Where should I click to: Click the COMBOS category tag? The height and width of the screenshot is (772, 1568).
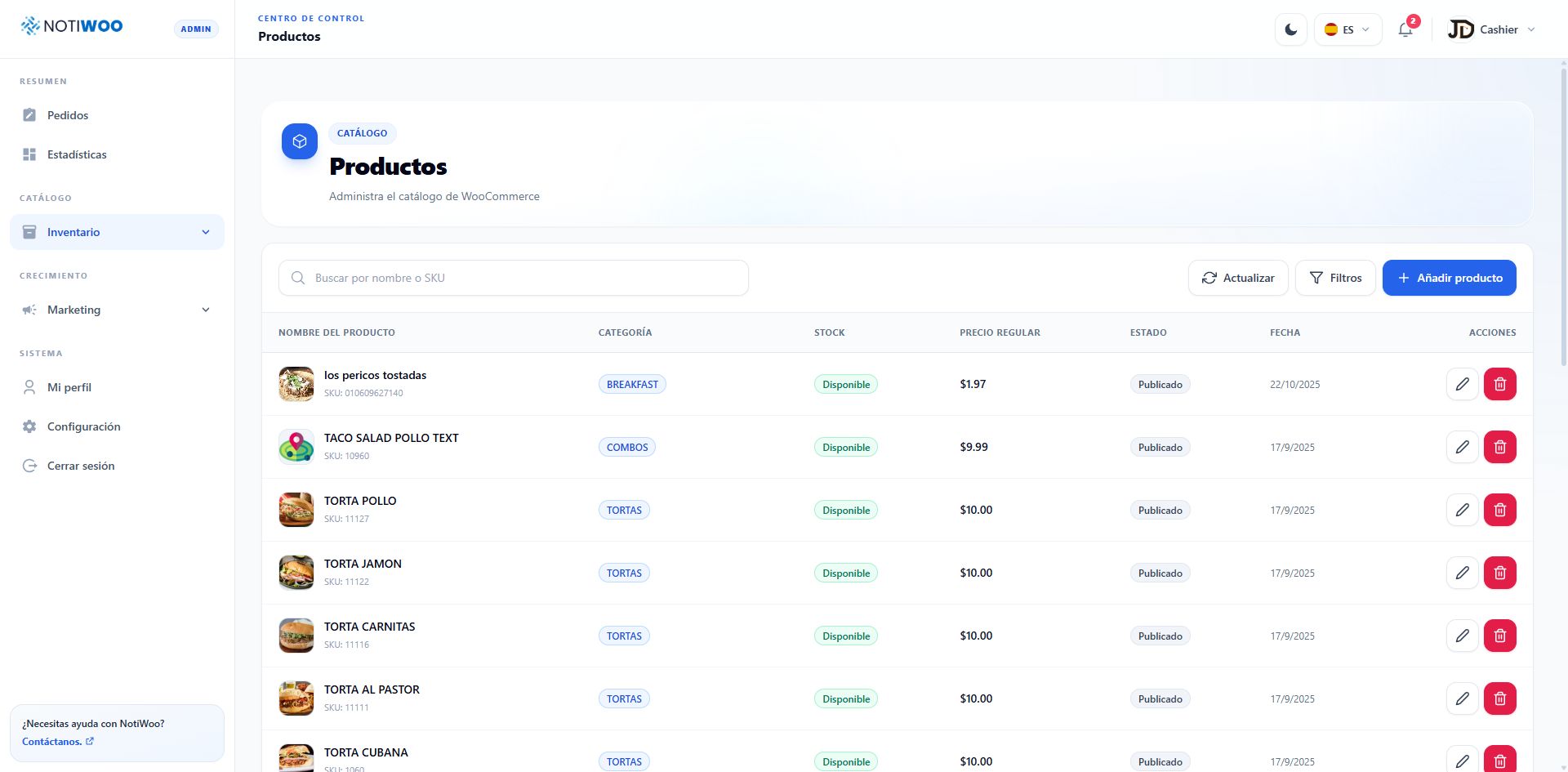[x=627, y=447]
